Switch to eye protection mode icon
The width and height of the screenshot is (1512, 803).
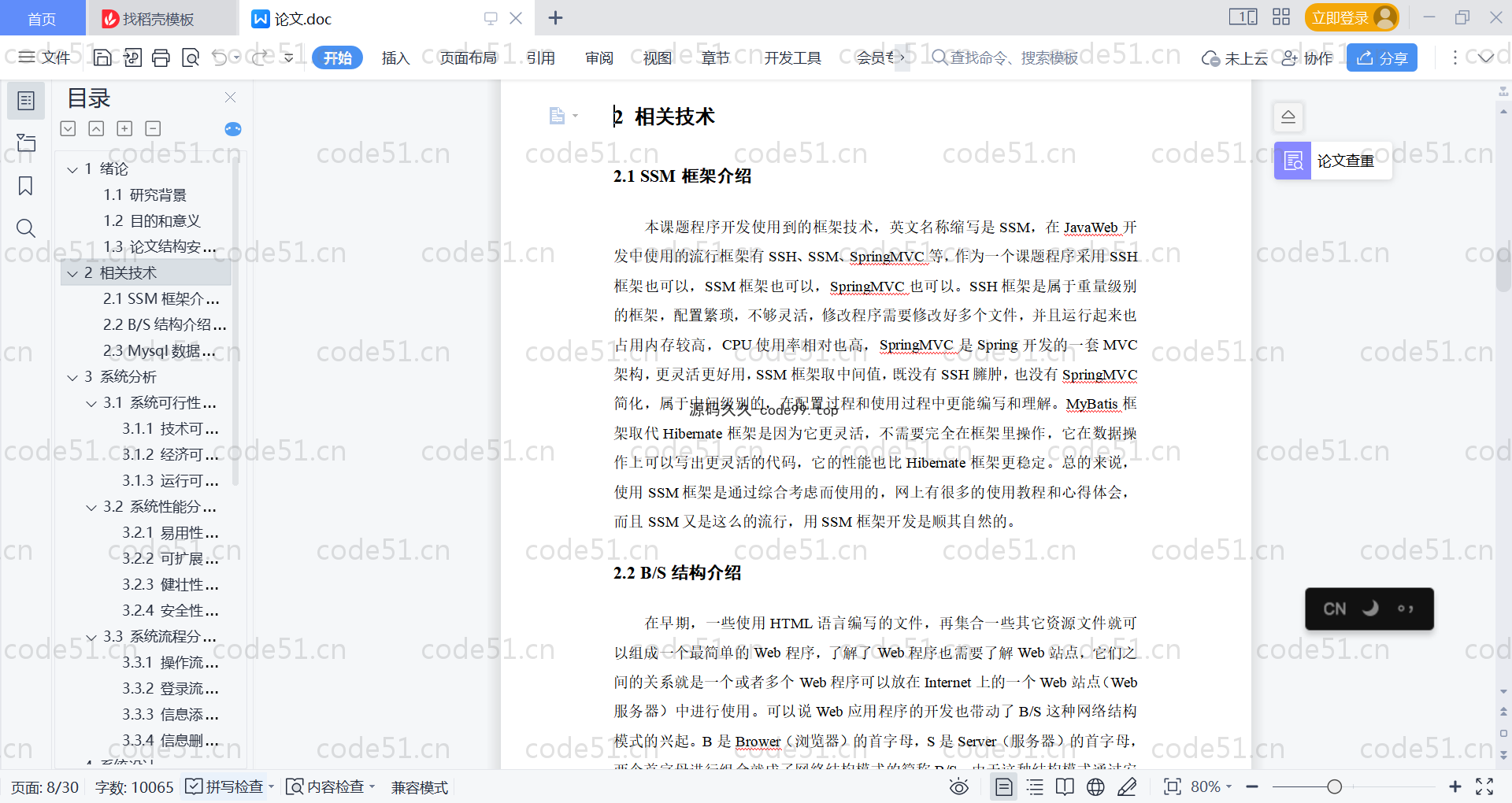[958, 786]
